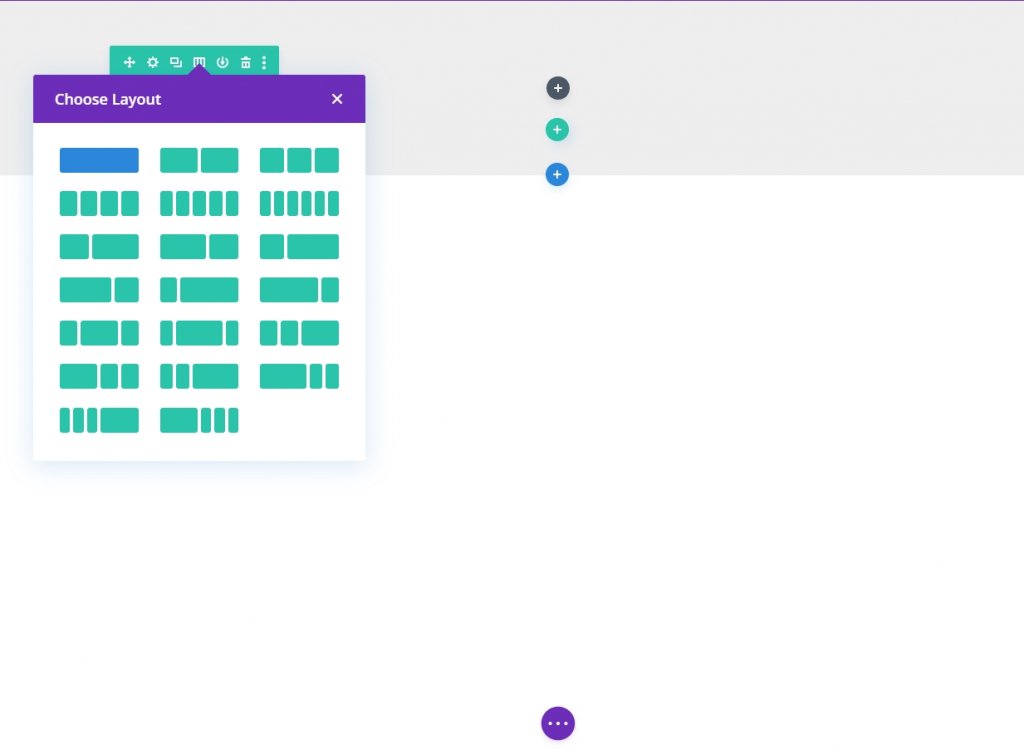1024x755 pixels.
Task: Pick the five equal columns layout
Action: (199, 203)
